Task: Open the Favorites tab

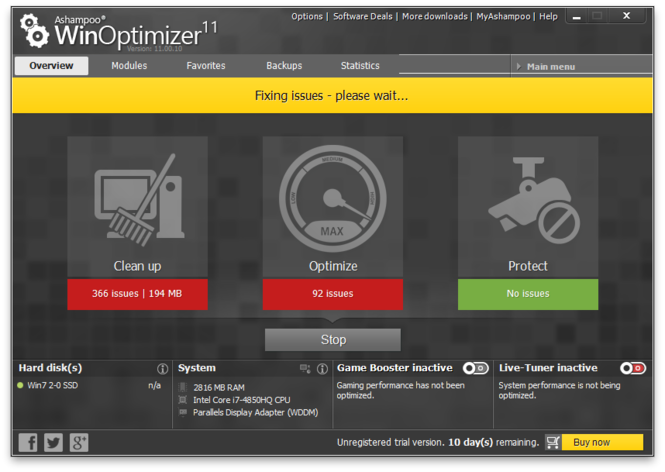Action: point(206,66)
